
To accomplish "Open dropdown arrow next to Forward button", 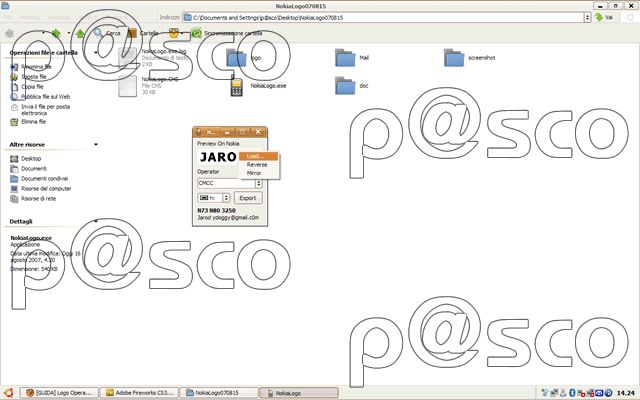I will tap(69, 33).
